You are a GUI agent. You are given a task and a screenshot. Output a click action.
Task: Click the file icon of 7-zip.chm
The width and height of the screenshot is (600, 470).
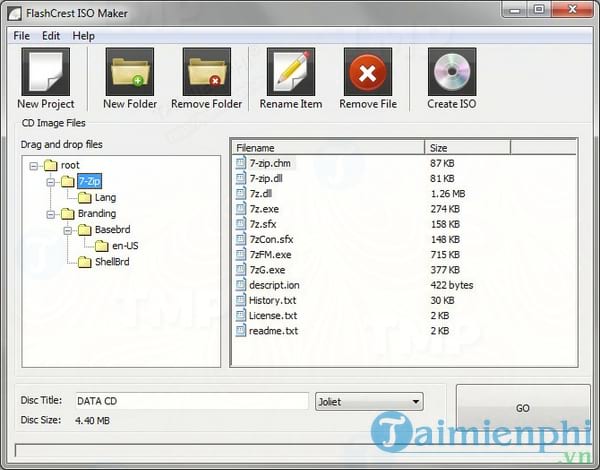240,163
